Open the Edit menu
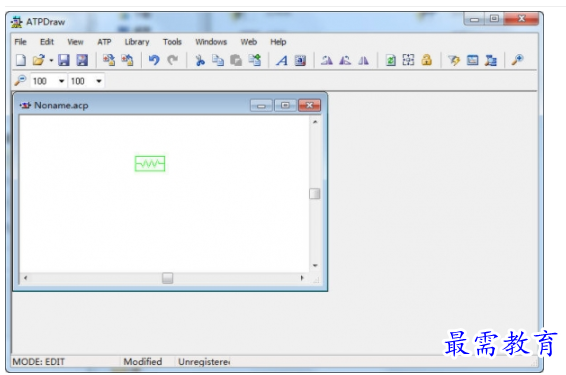The width and height of the screenshot is (566, 375). click(47, 42)
